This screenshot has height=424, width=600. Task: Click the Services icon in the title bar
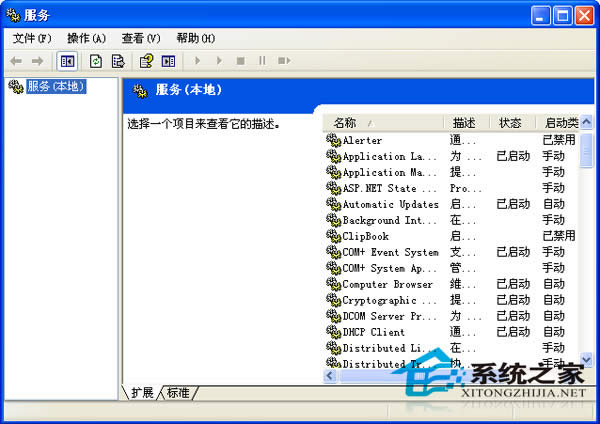(x=14, y=15)
